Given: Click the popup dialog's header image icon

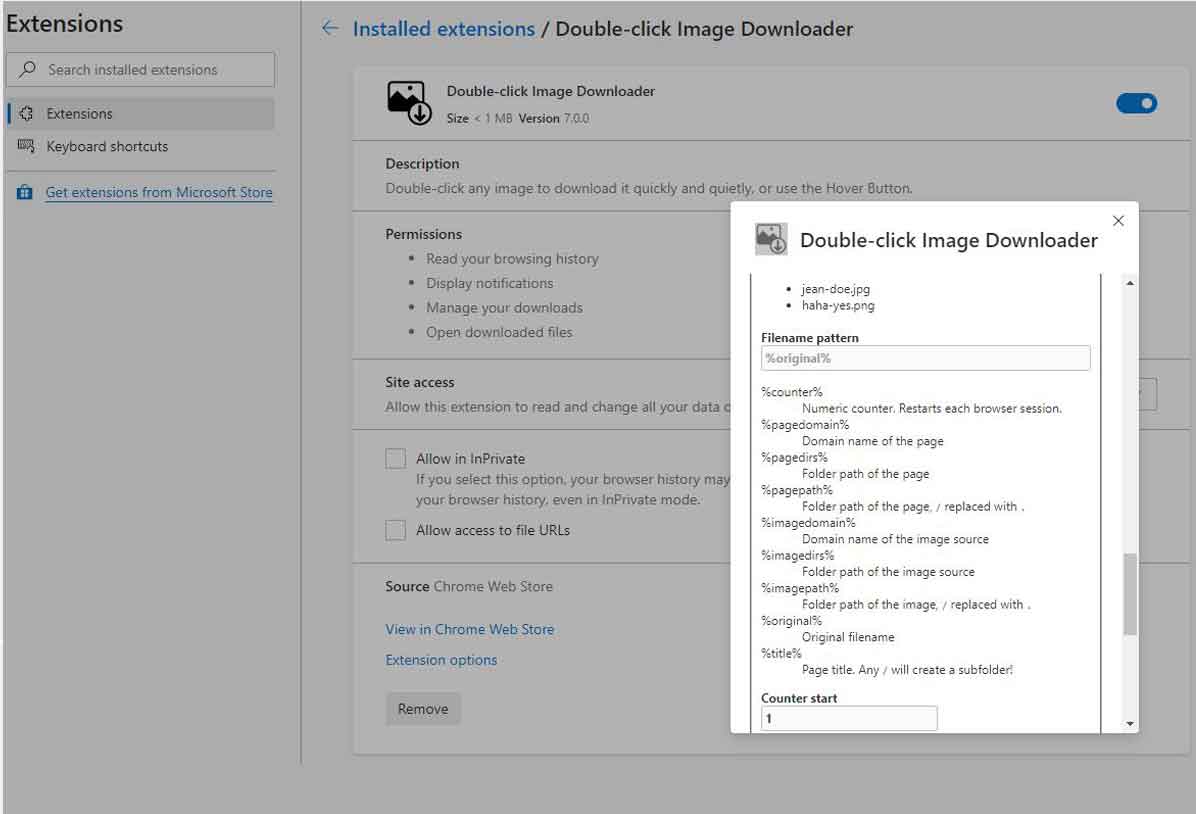Looking at the screenshot, I should click(x=771, y=239).
